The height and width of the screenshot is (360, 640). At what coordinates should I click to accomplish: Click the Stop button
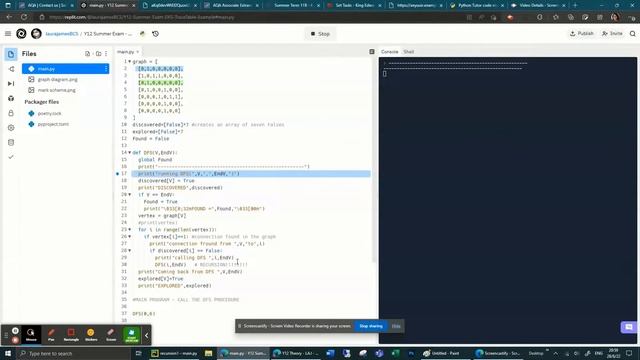point(320,34)
